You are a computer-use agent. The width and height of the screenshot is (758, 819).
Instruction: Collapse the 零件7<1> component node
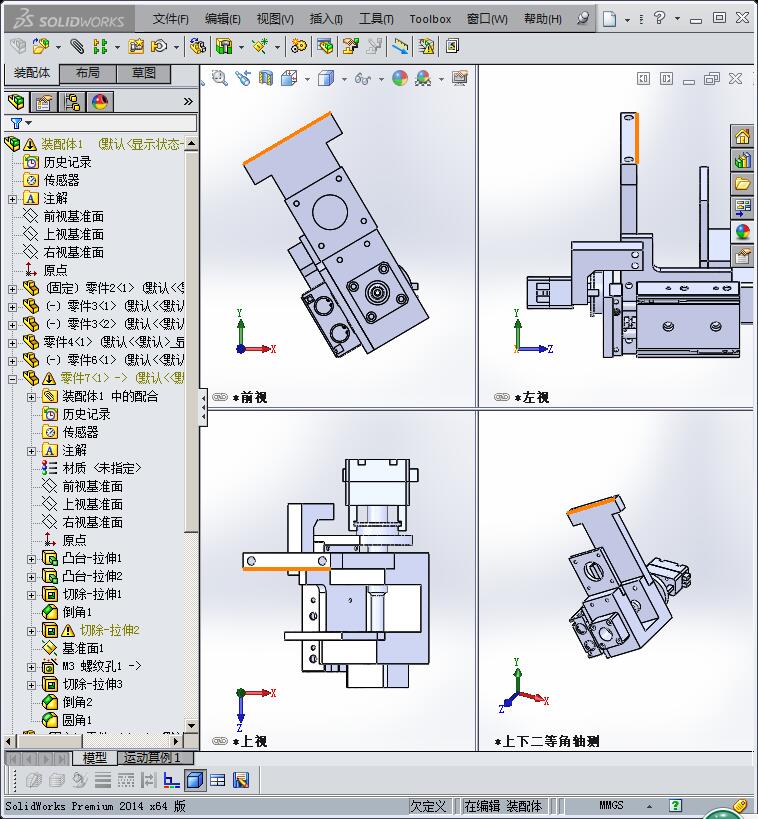coord(13,379)
